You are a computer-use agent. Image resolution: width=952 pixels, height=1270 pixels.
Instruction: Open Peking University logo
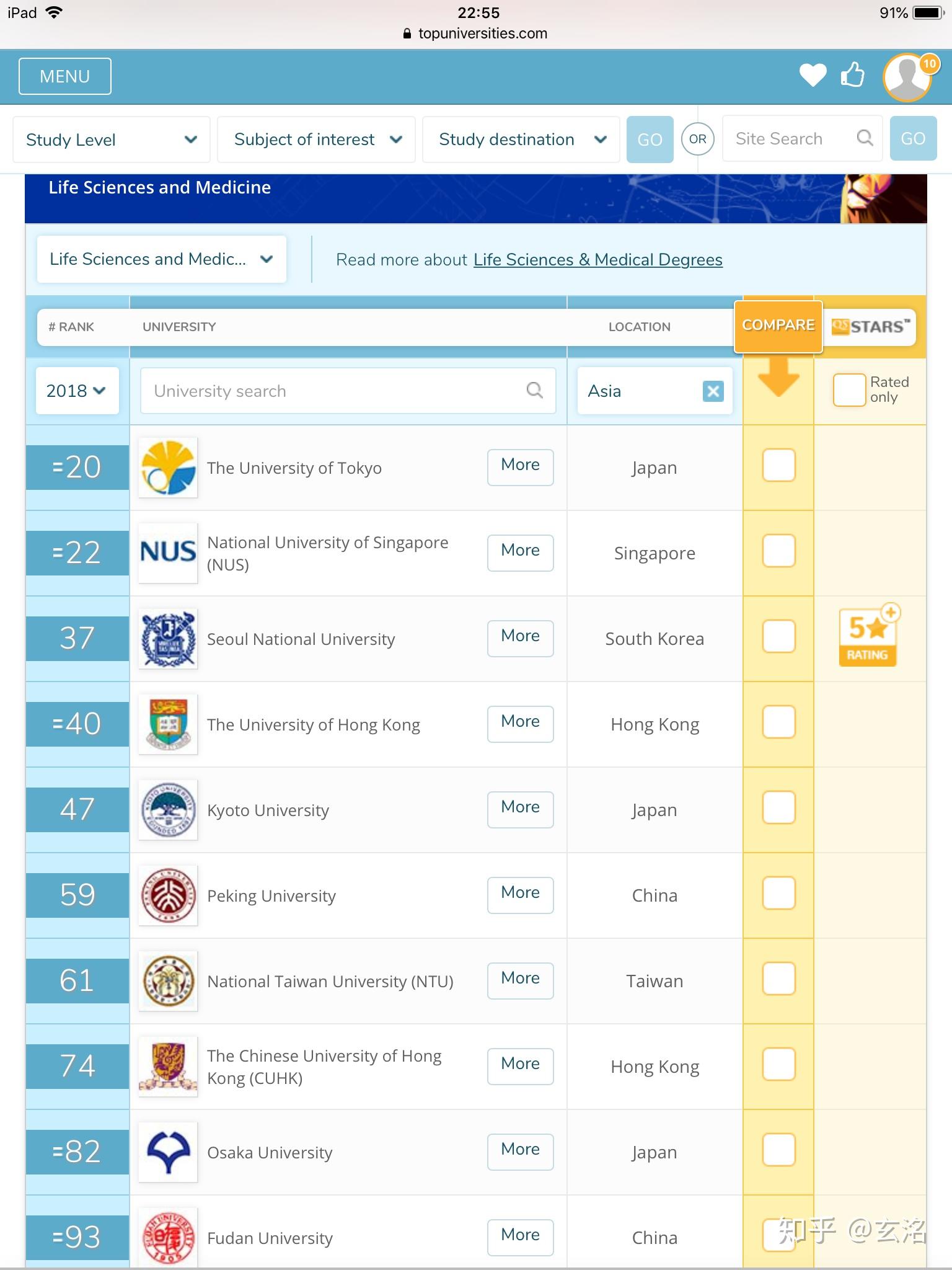(x=168, y=895)
